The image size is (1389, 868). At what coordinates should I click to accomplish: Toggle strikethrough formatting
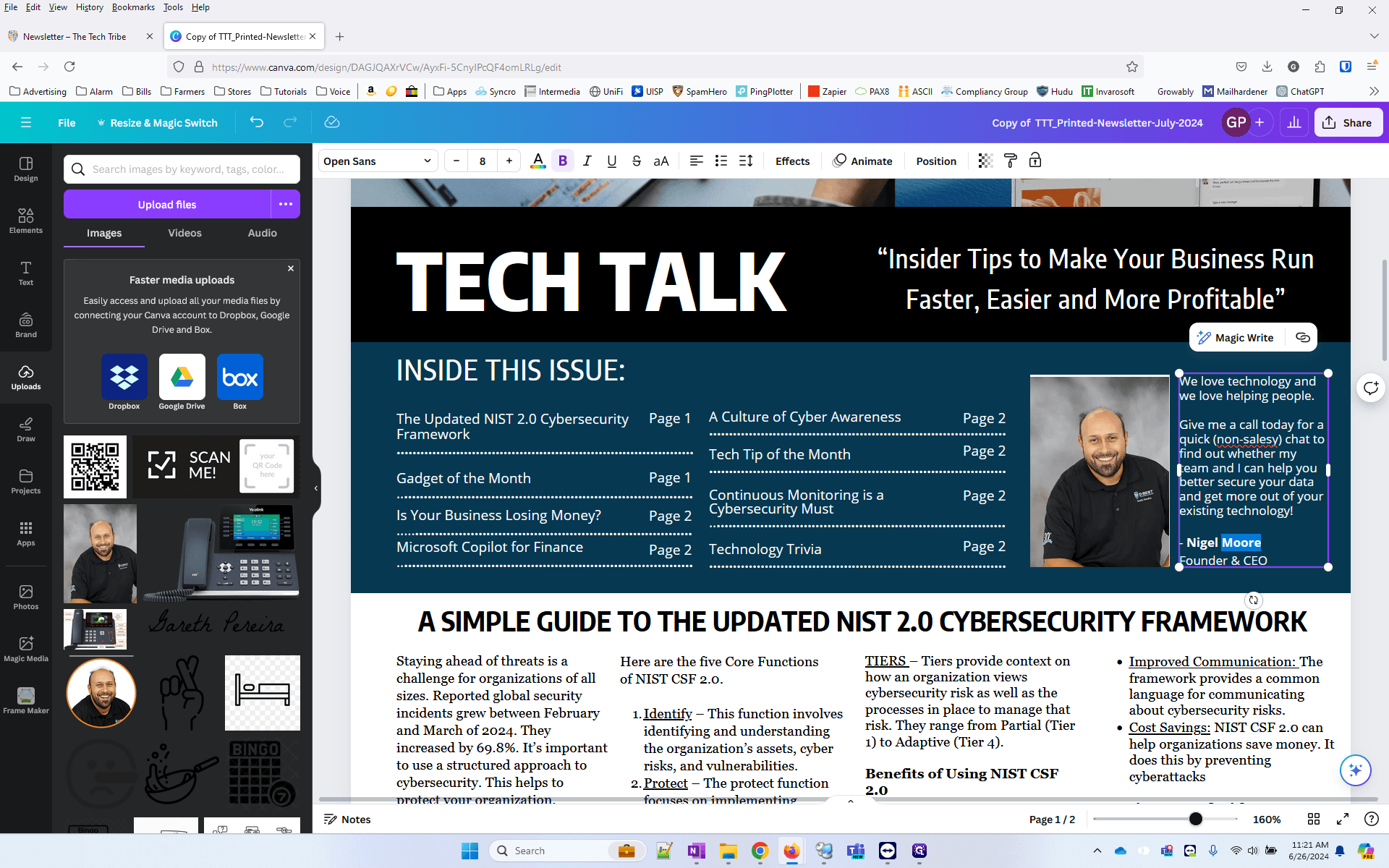[637, 161]
